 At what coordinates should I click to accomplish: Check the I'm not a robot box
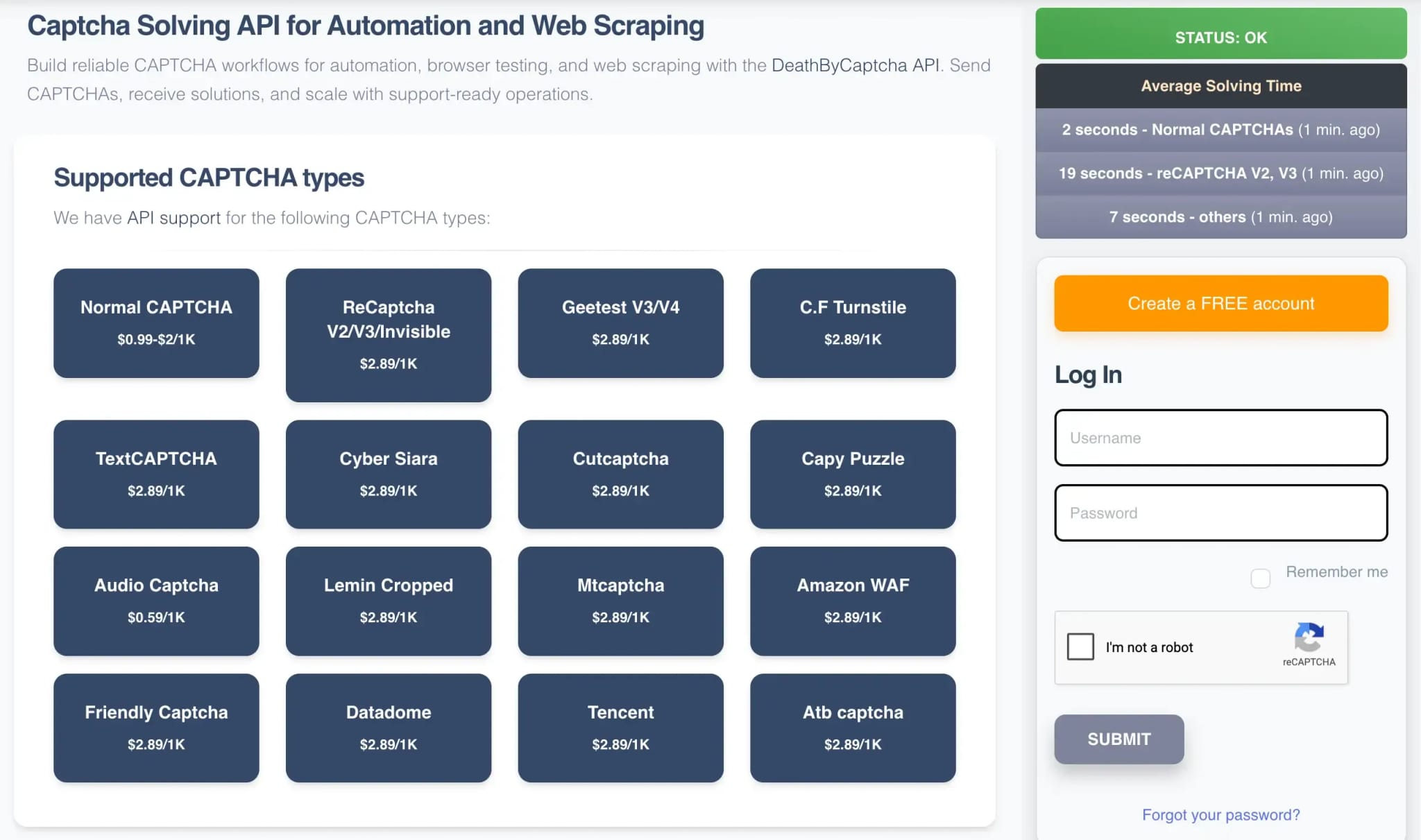click(x=1080, y=646)
